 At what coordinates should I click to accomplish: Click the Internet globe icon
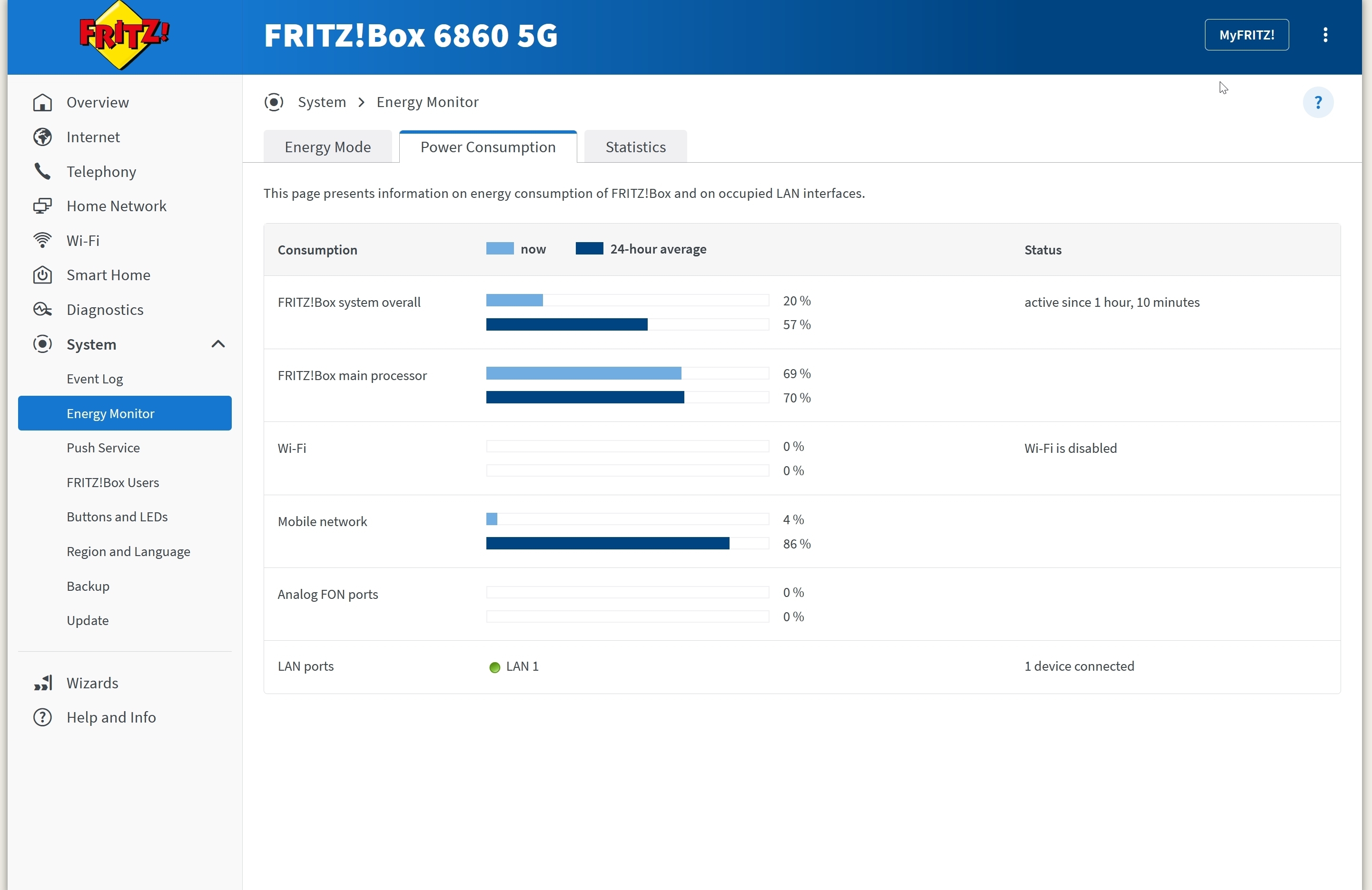coord(43,137)
